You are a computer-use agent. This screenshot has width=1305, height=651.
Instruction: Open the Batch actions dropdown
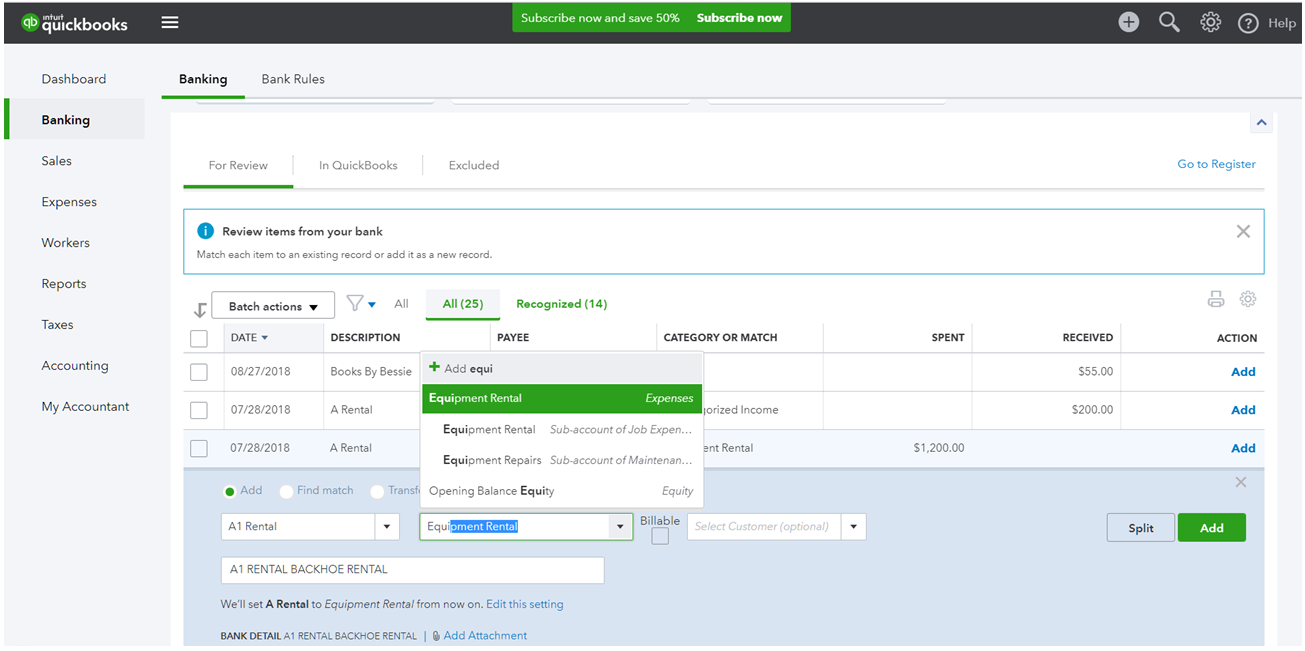pos(272,306)
